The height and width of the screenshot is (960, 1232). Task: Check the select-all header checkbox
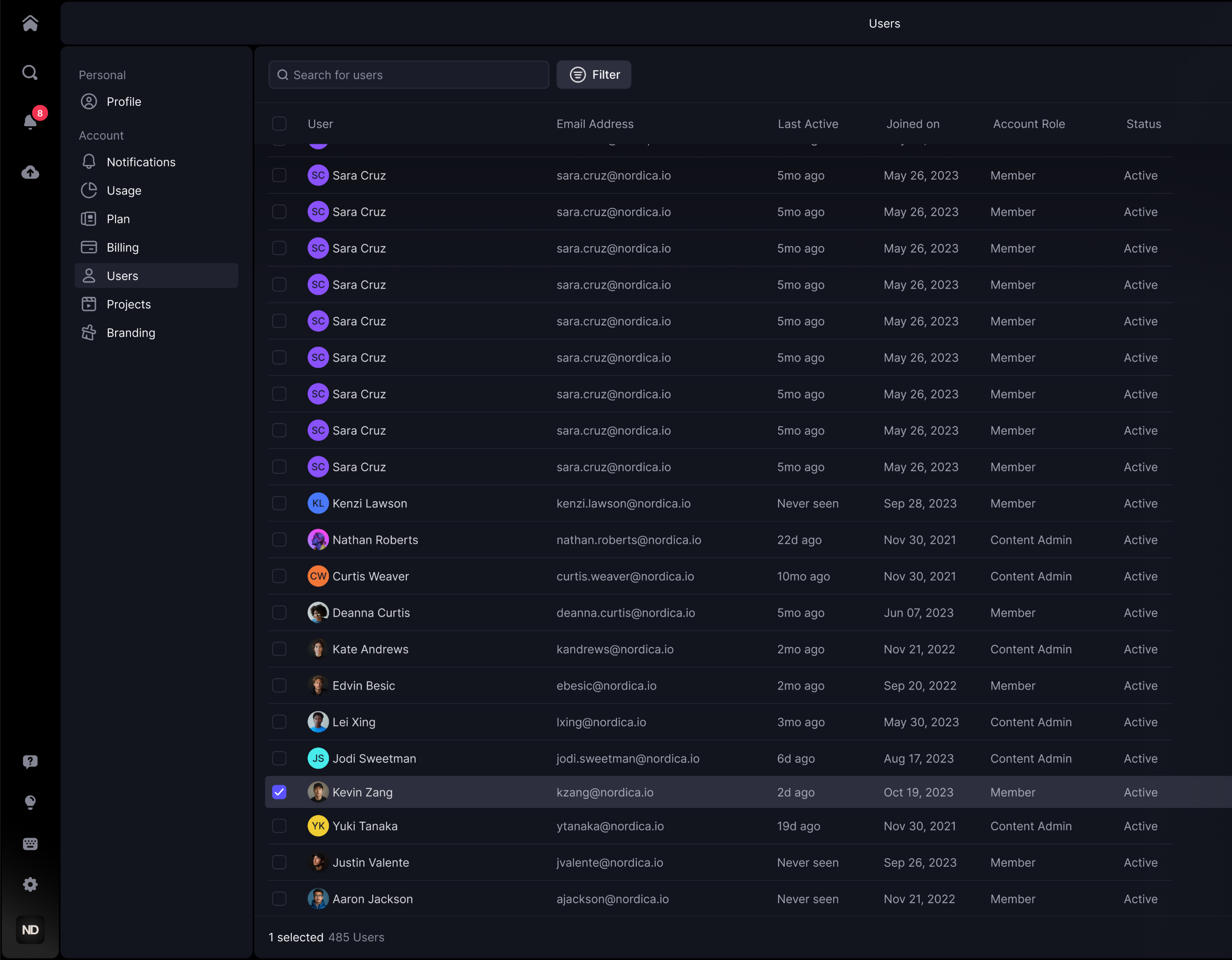tap(279, 123)
